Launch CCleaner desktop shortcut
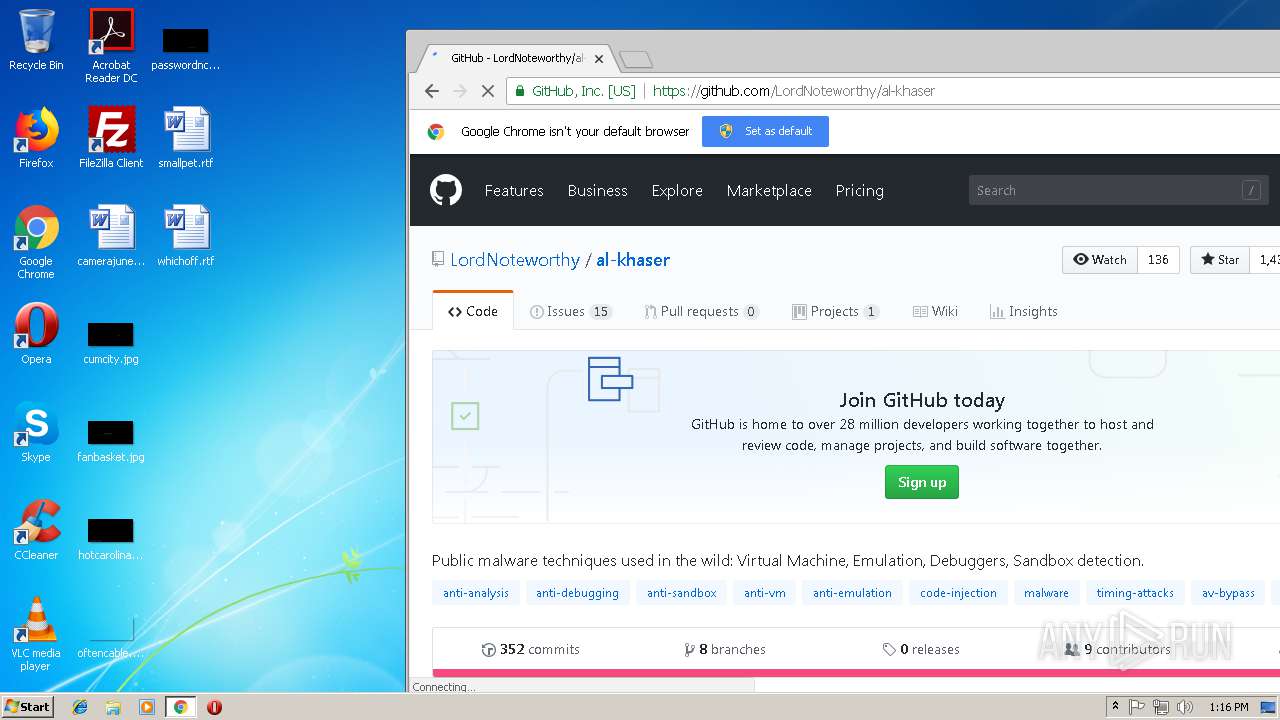1280x720 pixels. 36,530
